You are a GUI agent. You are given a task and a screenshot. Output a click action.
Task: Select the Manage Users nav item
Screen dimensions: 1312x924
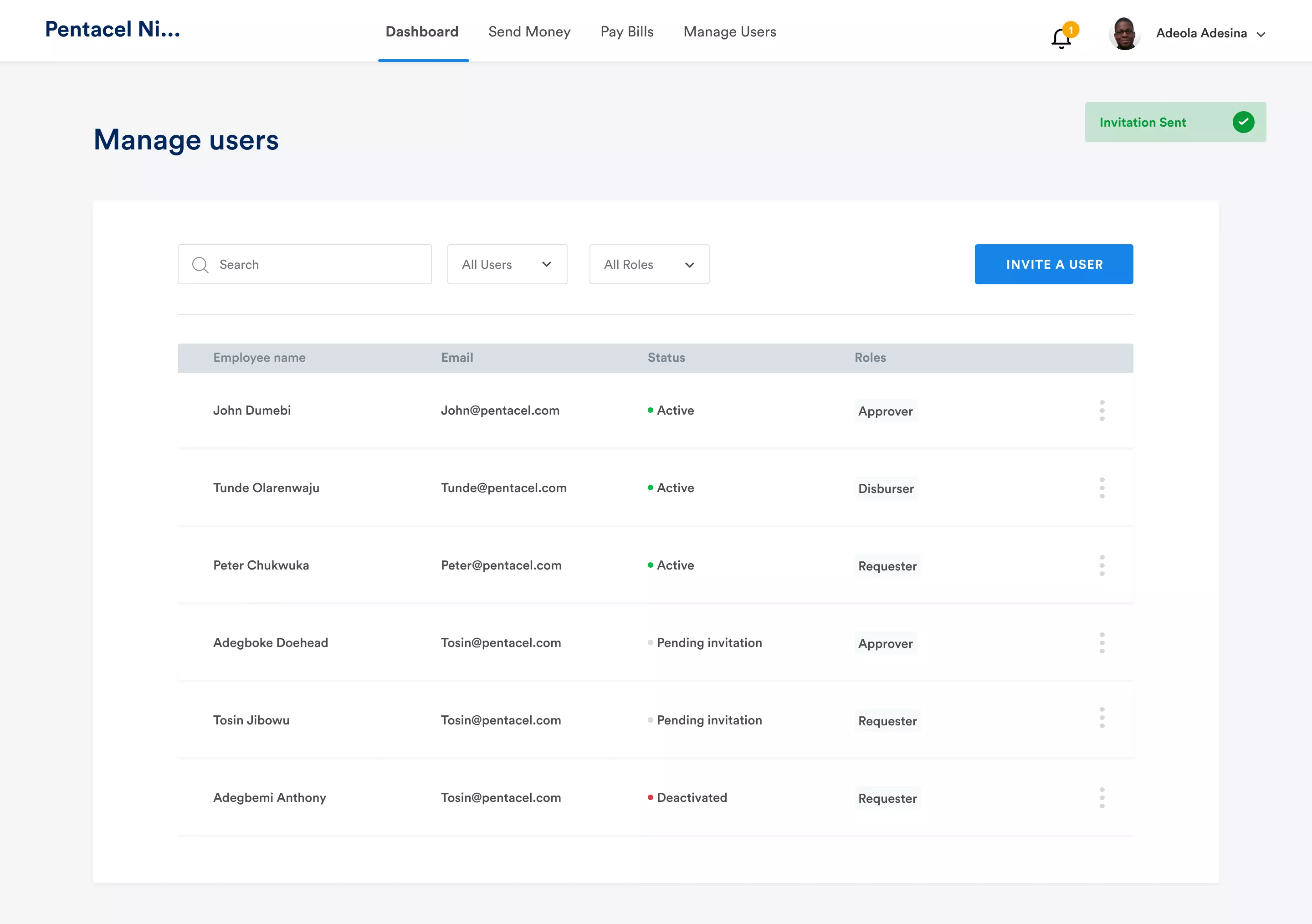coord(730,31)
